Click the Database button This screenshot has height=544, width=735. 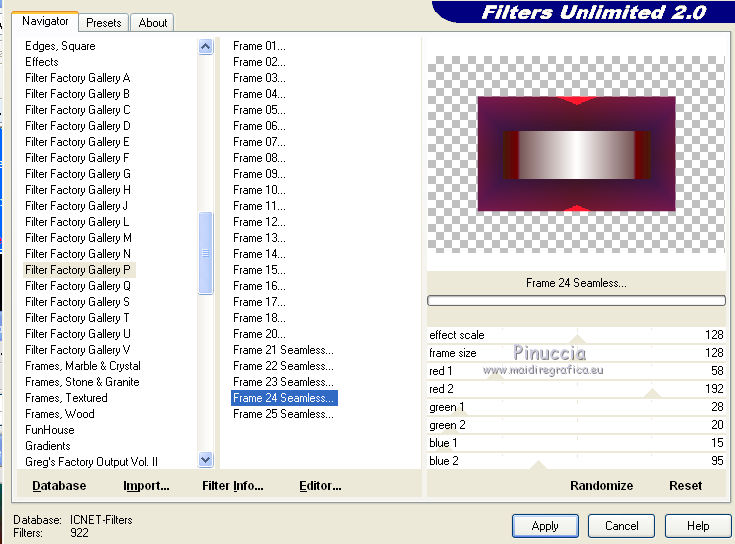(x=59, y=486)
